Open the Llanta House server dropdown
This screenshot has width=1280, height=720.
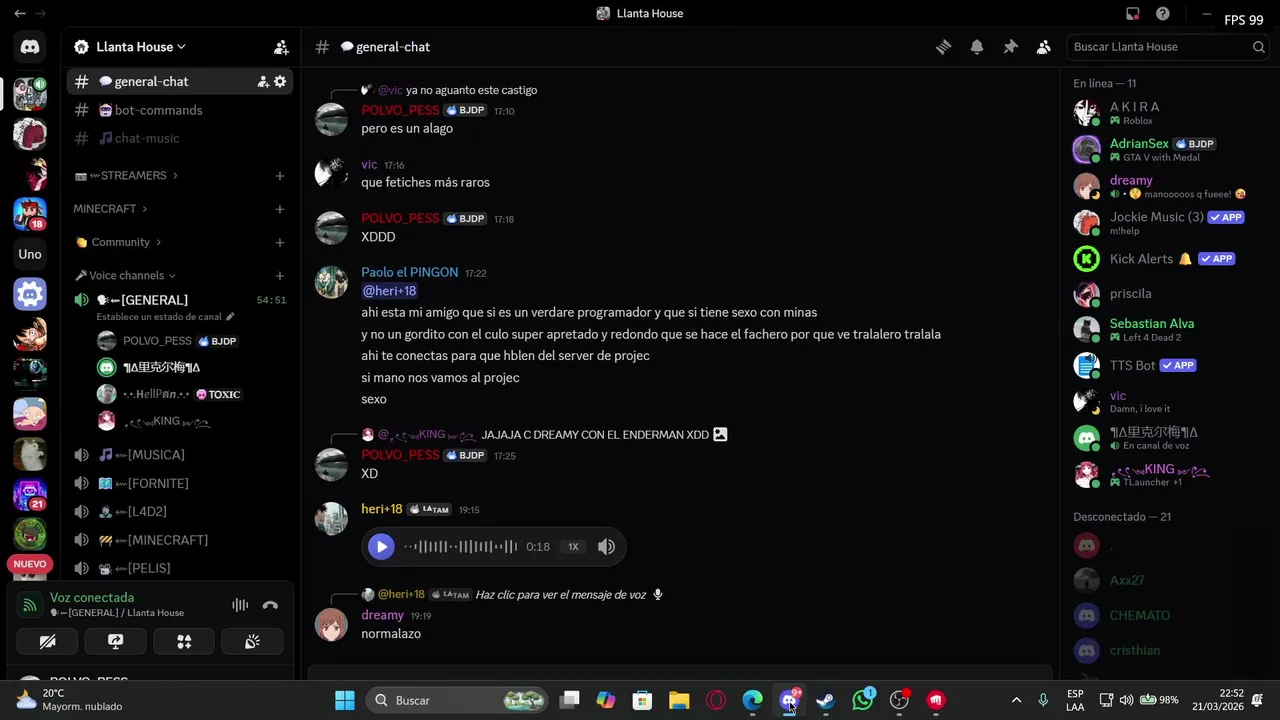coord(141,47)
